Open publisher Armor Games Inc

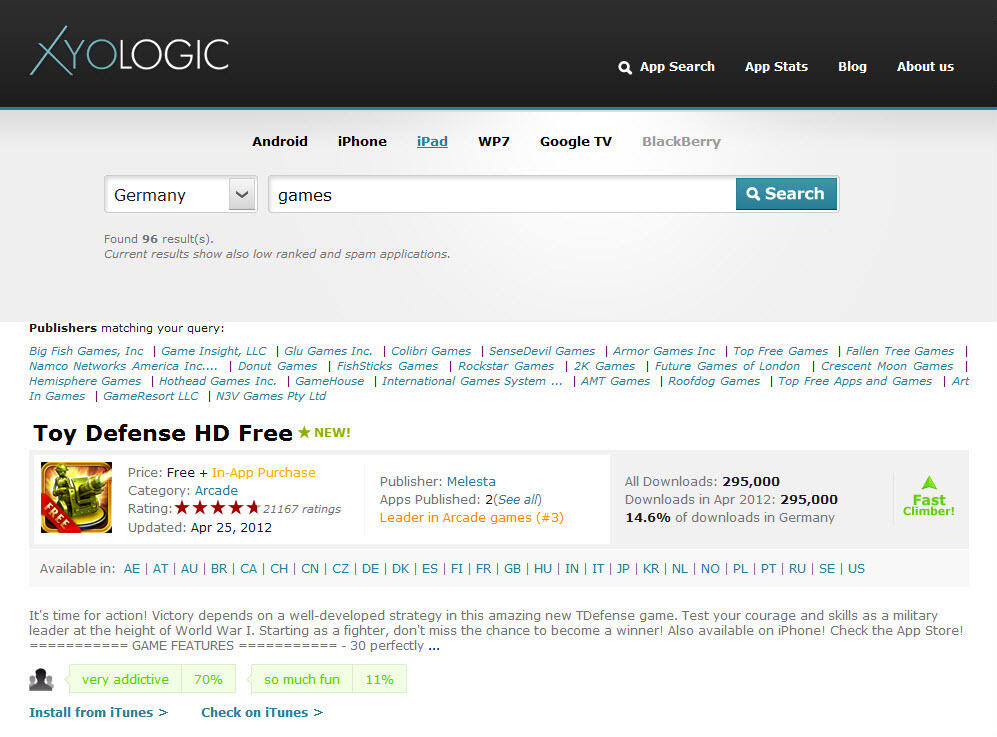[x=664, y=351]
